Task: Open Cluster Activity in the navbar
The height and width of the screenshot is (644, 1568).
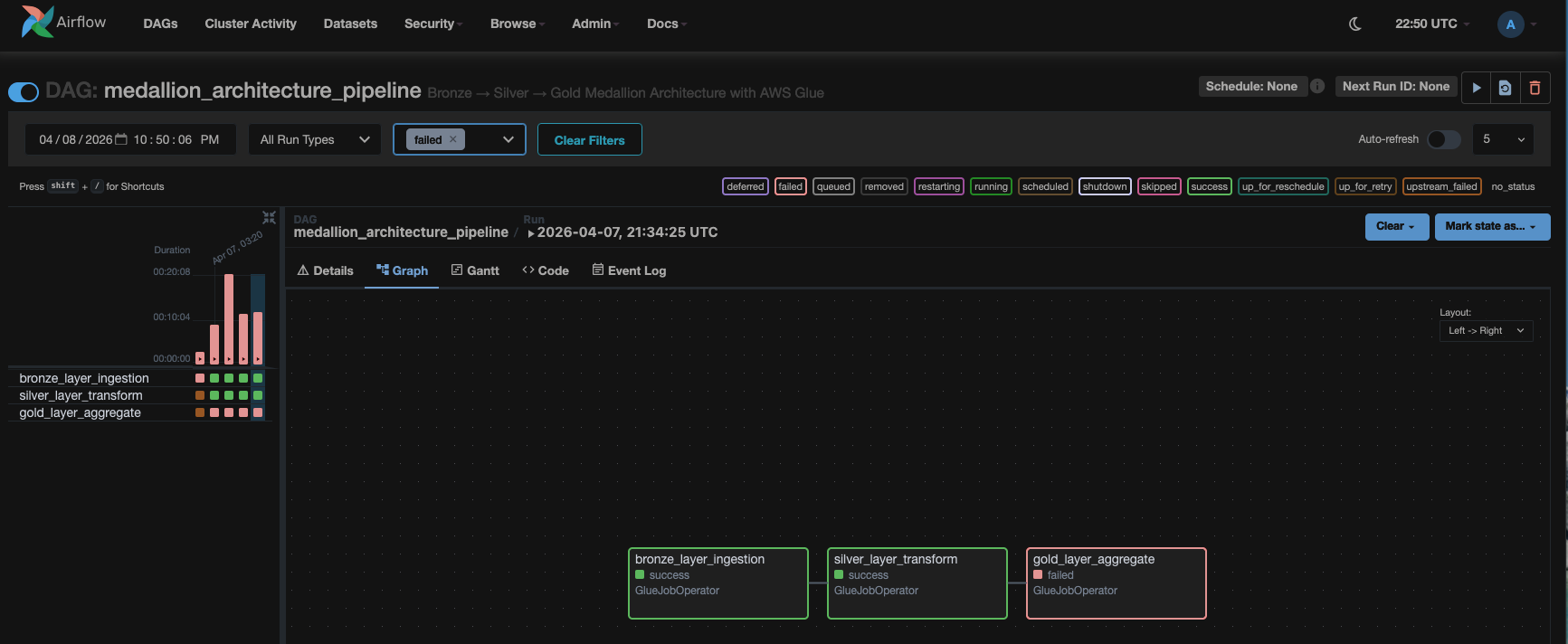Action: pyautogui.click(x=251, y=24)
